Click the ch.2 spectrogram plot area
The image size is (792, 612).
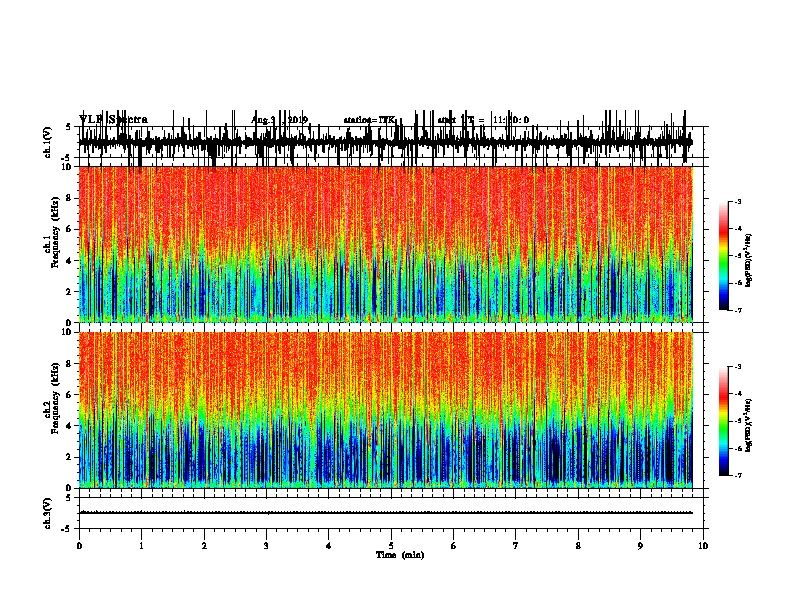click(x=385, y=410)
